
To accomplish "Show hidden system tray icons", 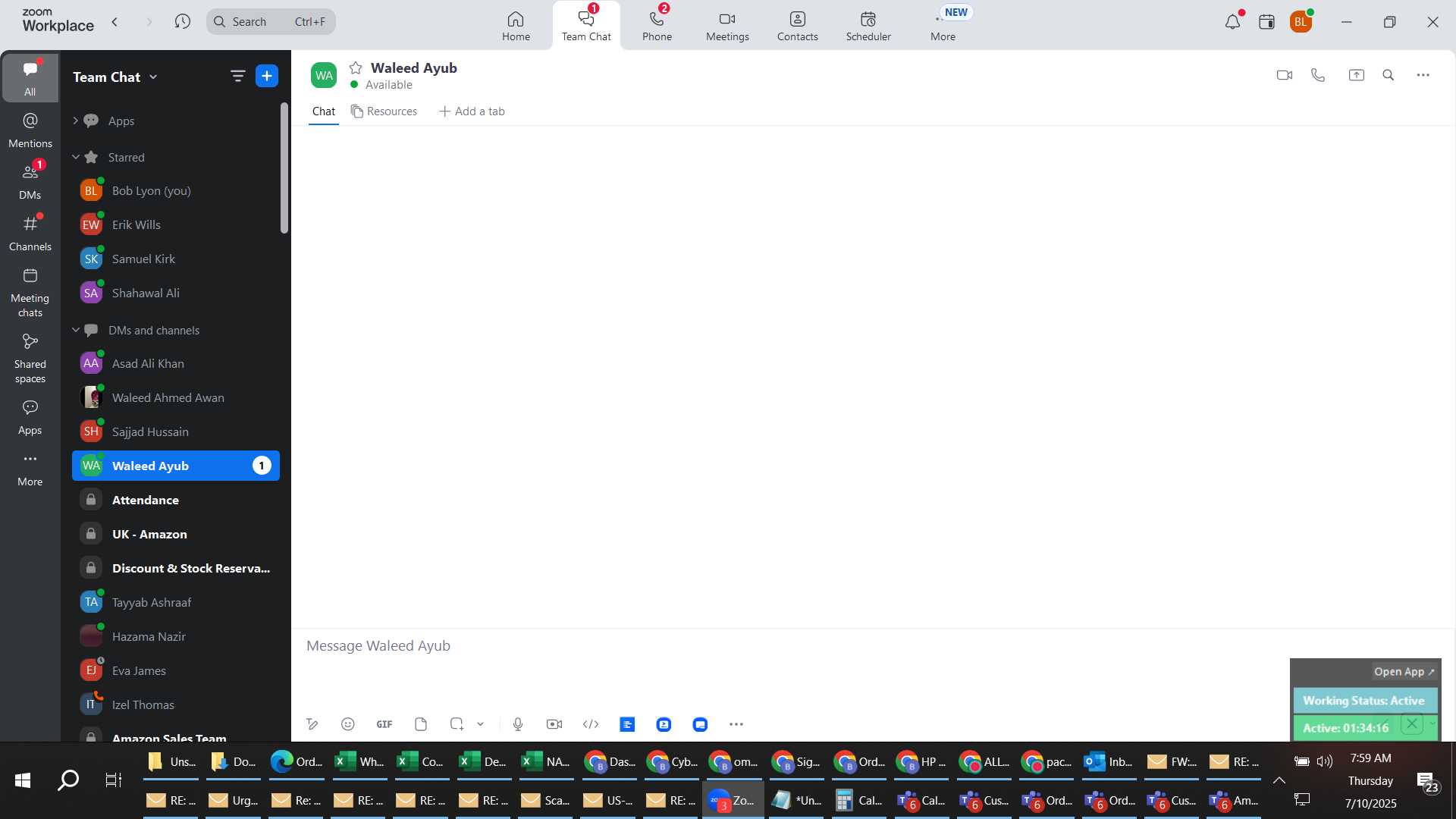I will [1279, 780].
